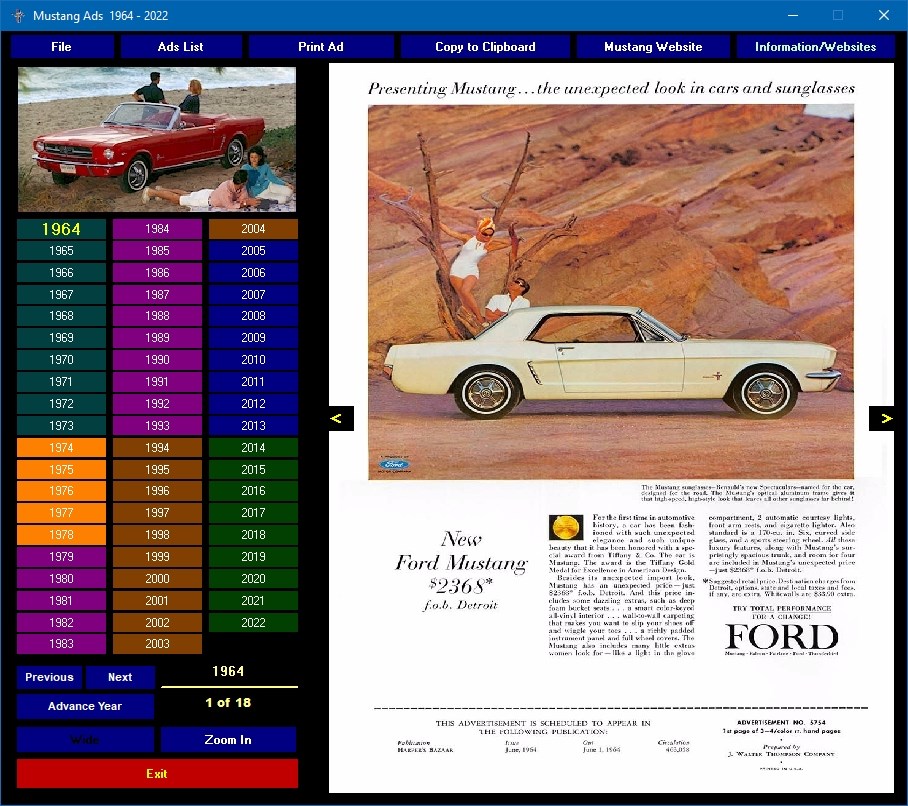Pick year 1983
Viewport: 908px width, 806px height.
point(61,644)
